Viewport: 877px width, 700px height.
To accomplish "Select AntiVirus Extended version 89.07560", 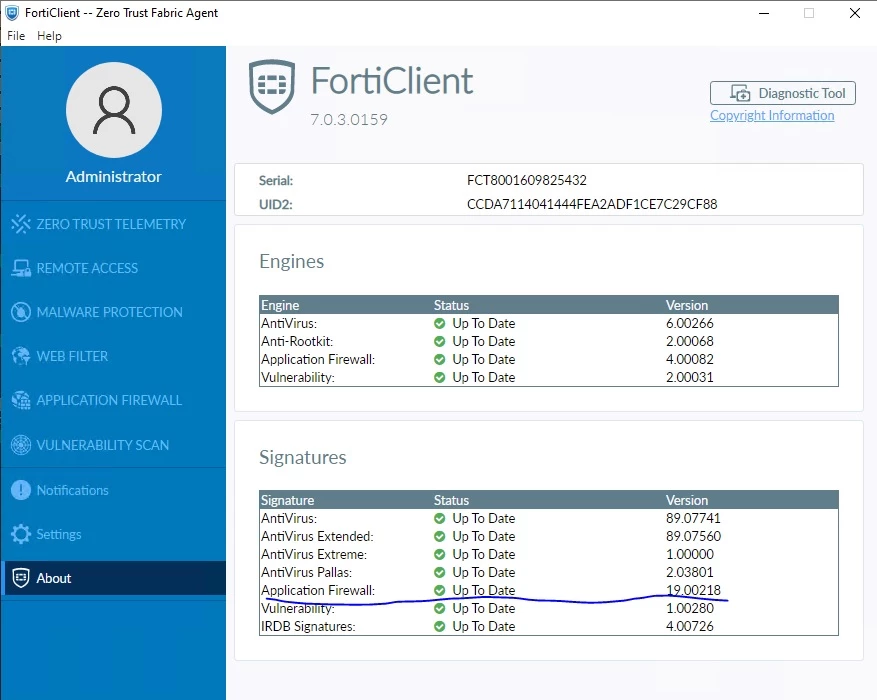I will pyautogui.click(x=693, y=536).
